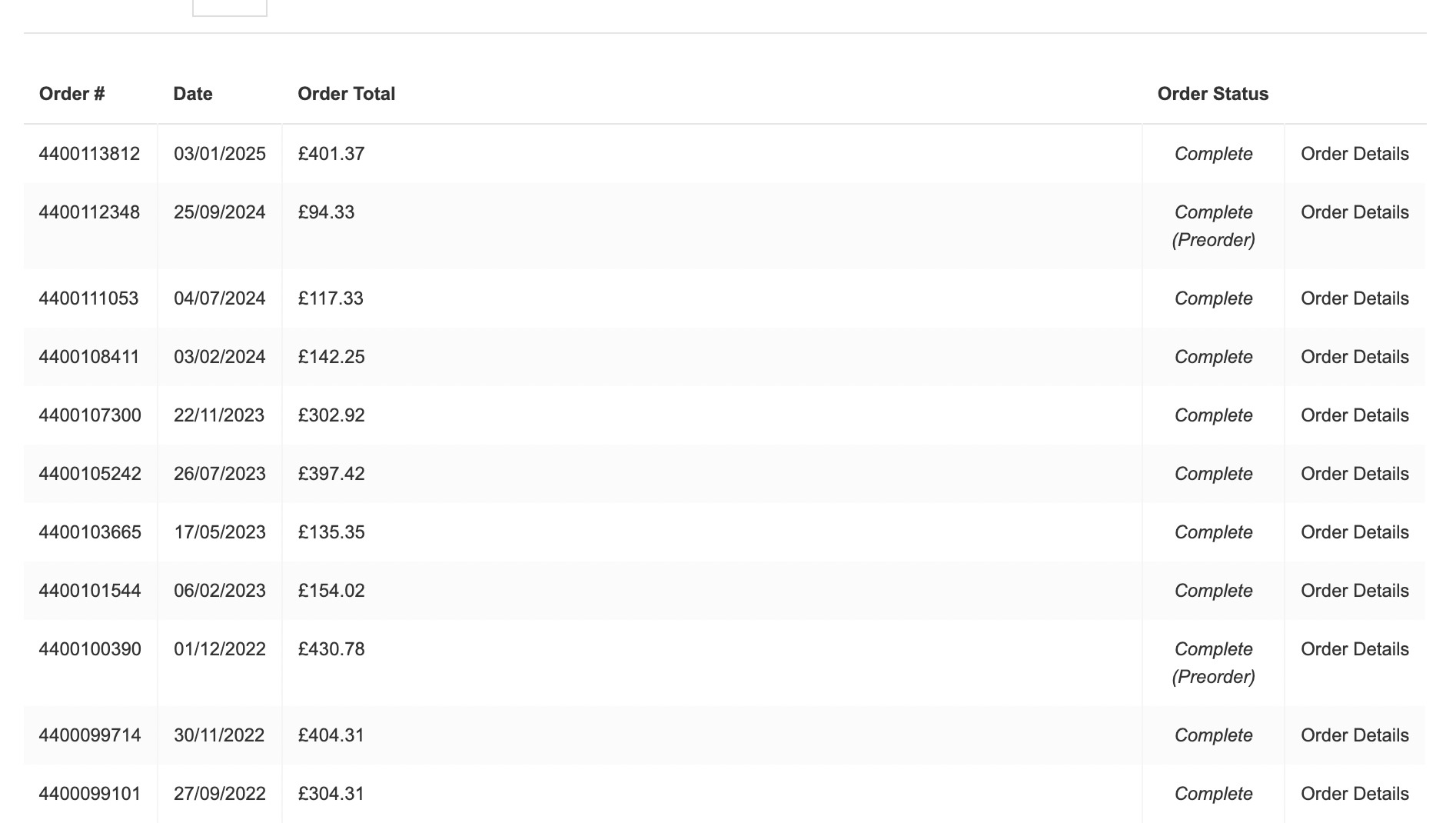
Task: Click the Date column header
Action: pos(193,94)
